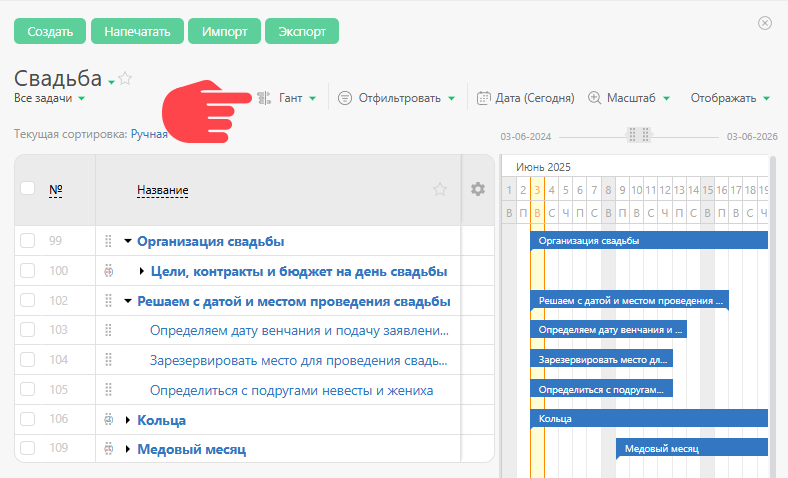The width and height of the screenshot is (788, 478).
Task: Open task Определяем дату венчания
Action: (x=300, y=330)
